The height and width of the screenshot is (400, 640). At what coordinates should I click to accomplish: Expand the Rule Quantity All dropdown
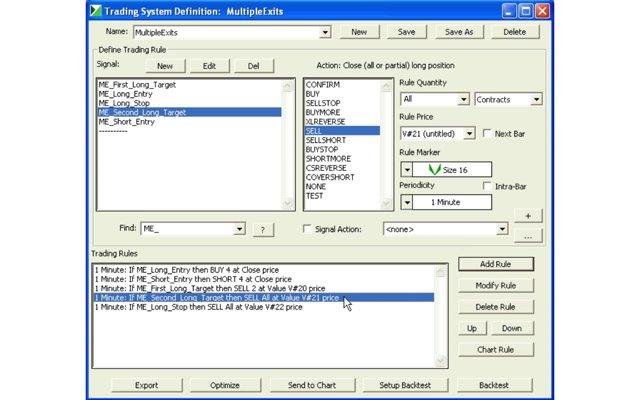point(463,99)
